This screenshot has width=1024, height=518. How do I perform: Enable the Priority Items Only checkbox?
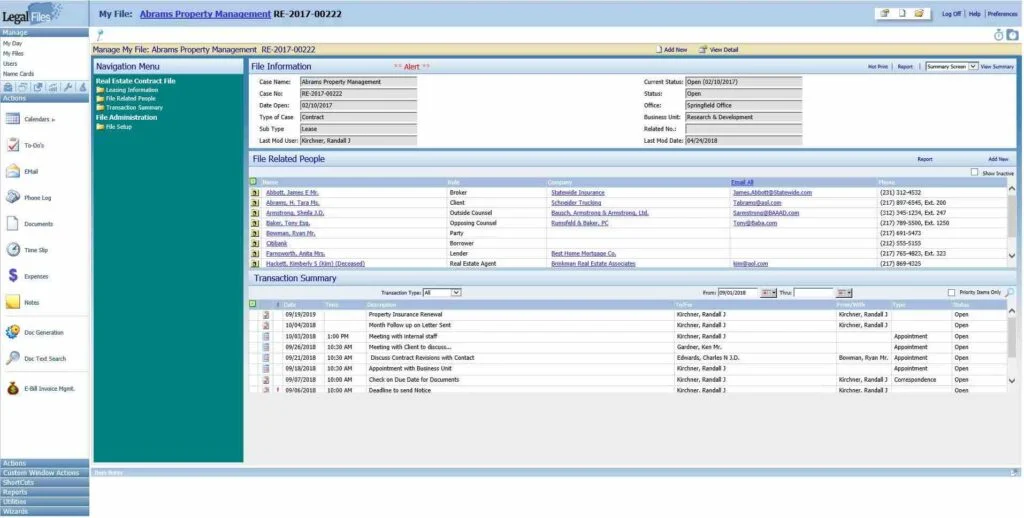[951, 293]
